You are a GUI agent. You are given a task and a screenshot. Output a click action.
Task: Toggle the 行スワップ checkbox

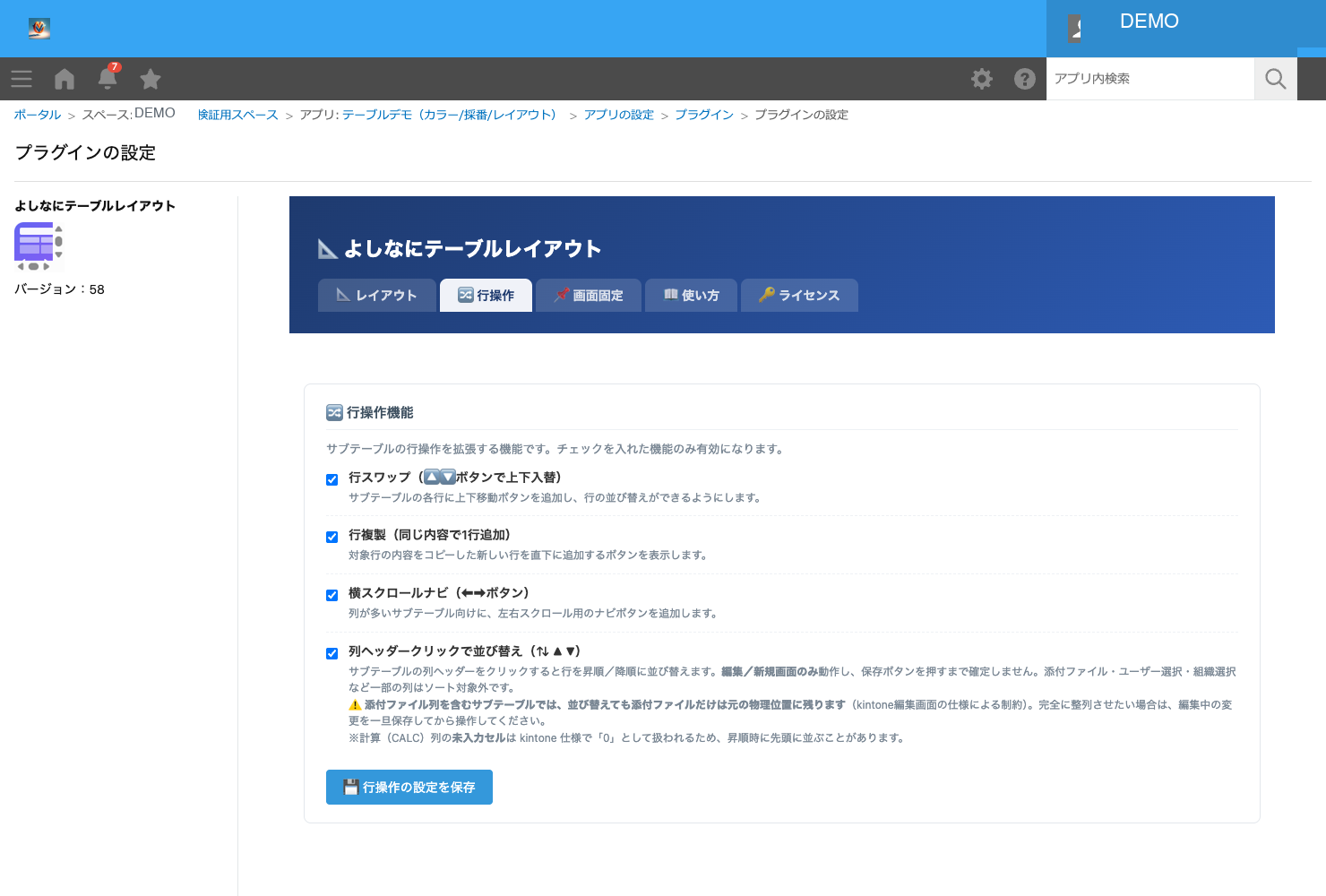(x=332, y=479)
